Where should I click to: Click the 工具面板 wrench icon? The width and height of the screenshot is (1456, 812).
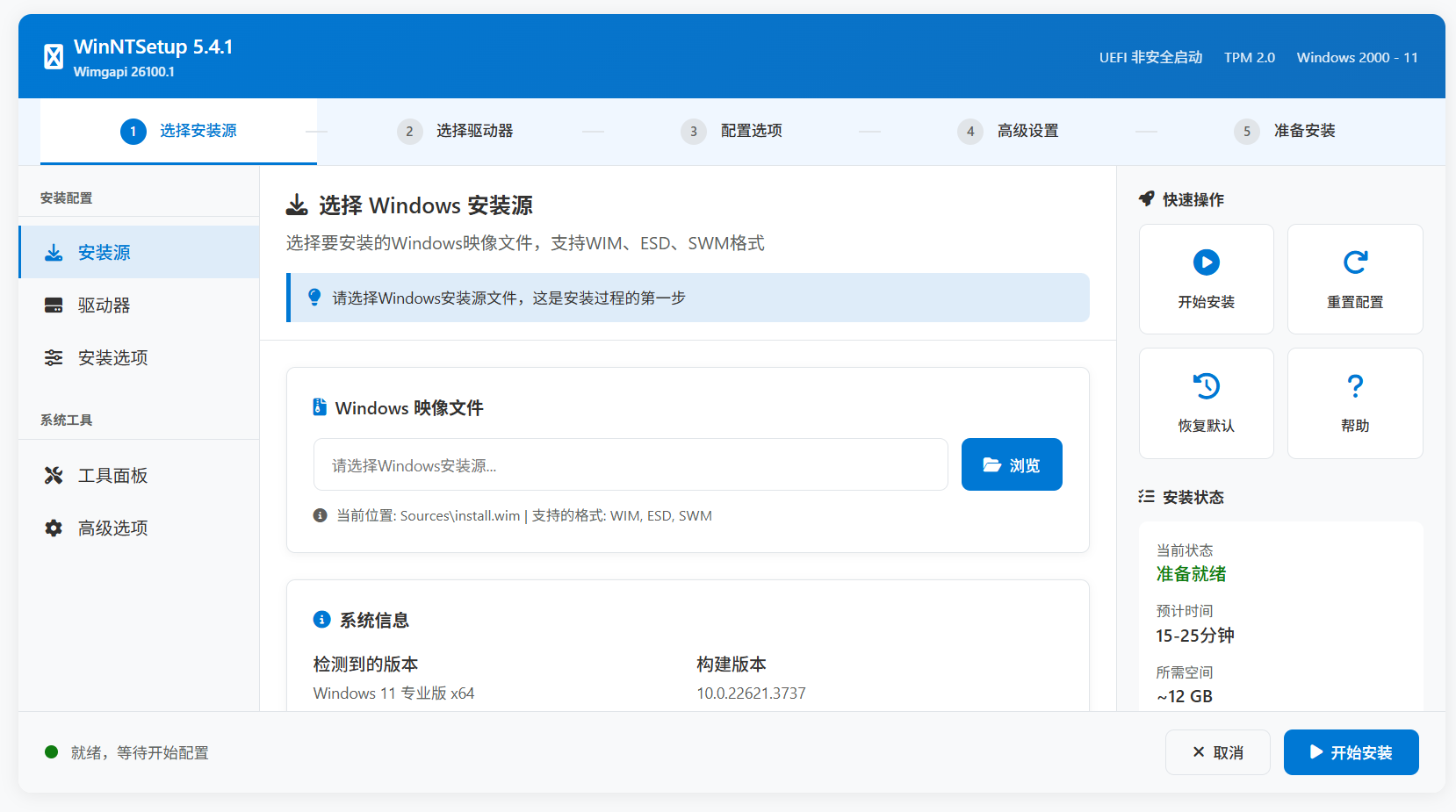click(x=54, y=476)
